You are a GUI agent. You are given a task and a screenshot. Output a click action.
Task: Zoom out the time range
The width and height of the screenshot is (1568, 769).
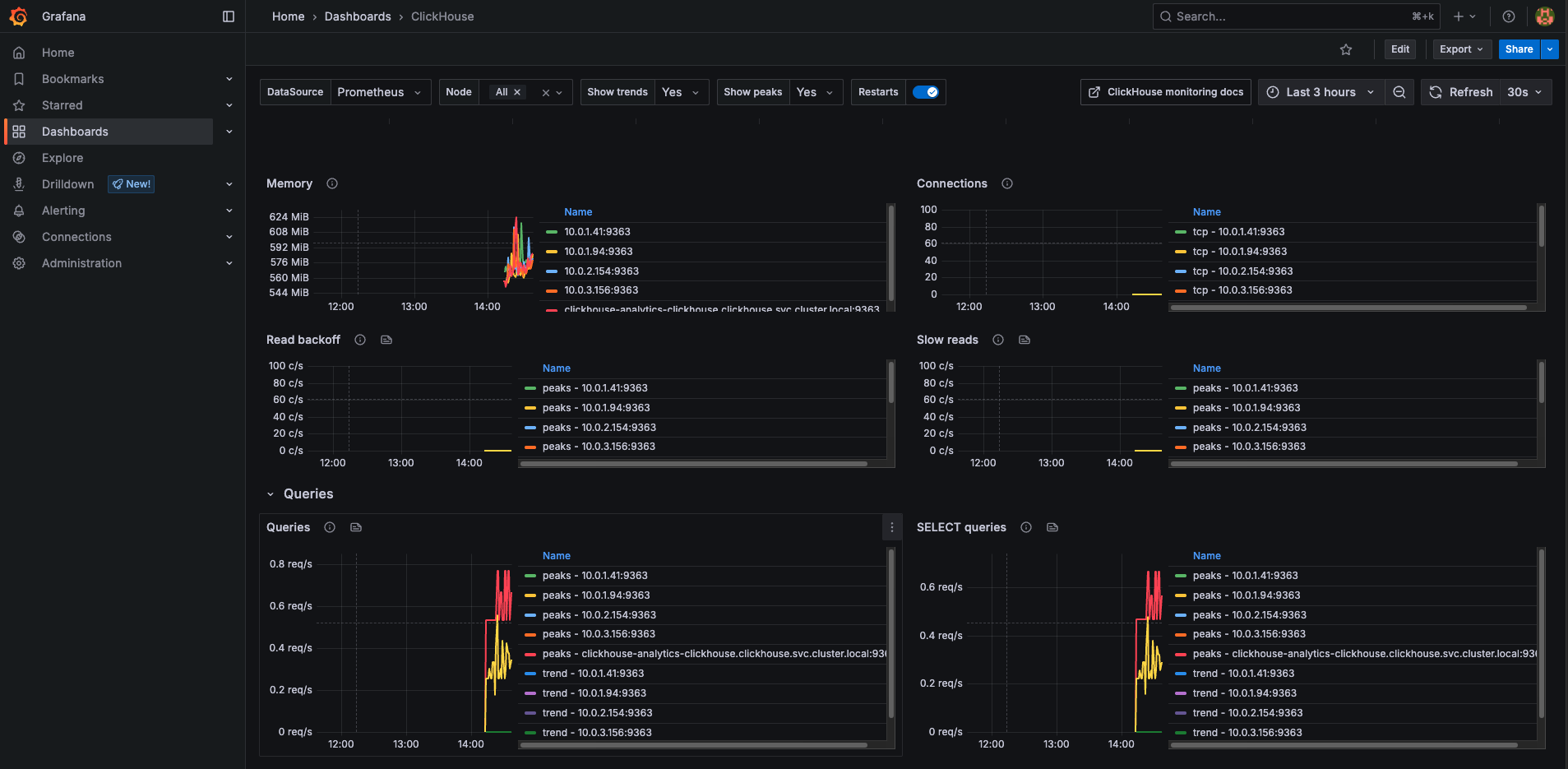pos(1399,92)
